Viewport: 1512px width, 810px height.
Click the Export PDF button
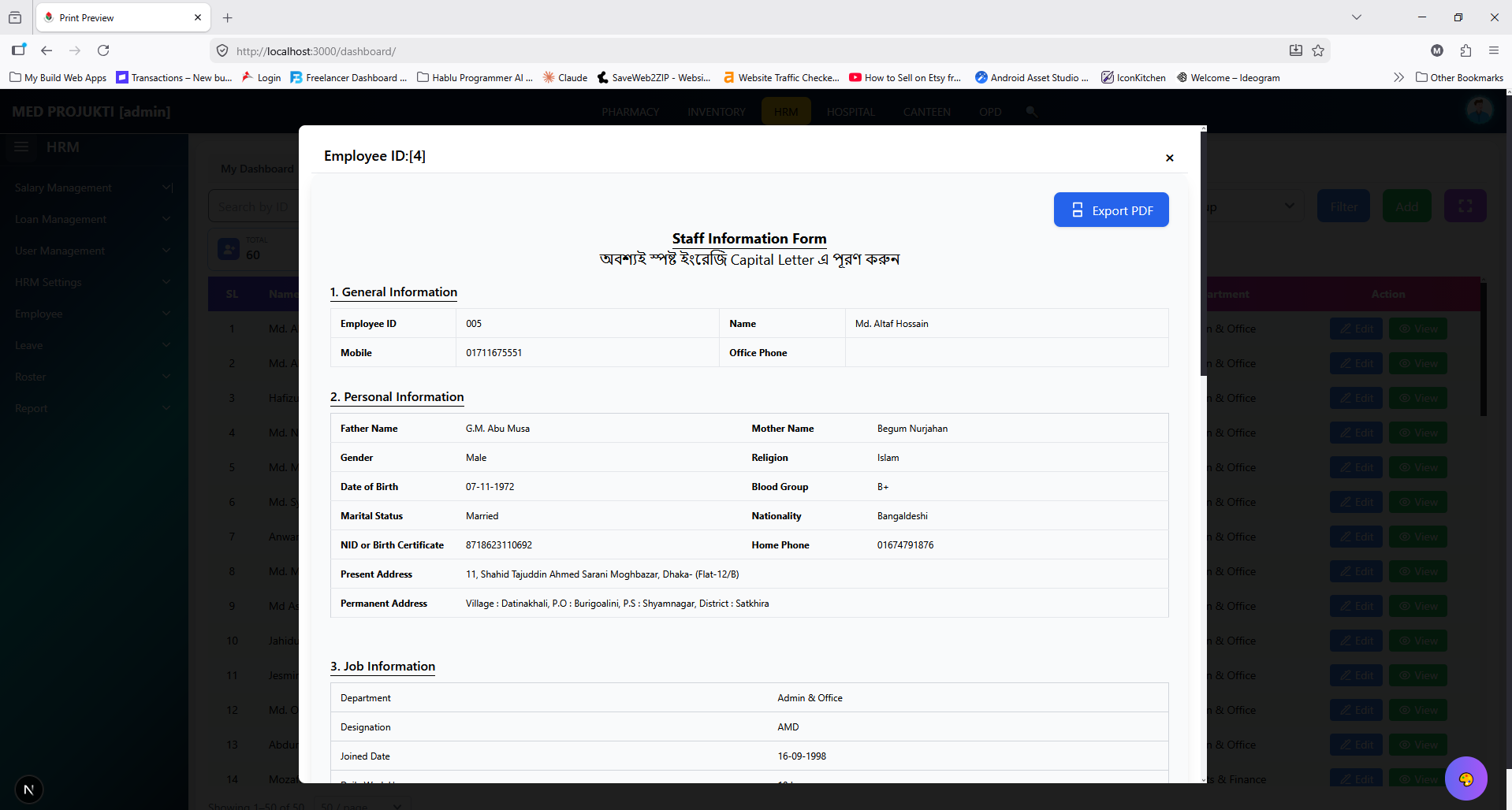pos(1111,210)
